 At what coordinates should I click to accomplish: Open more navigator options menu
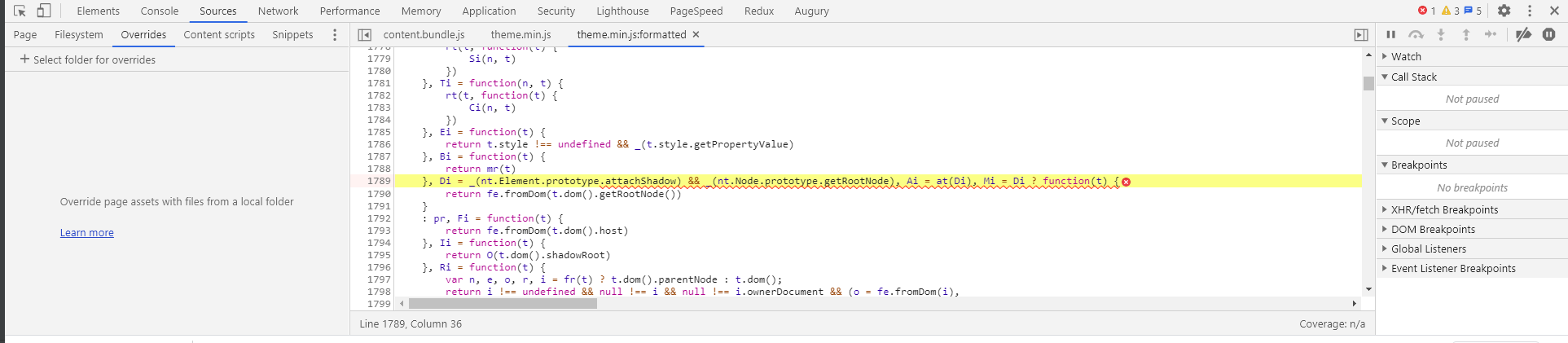335,34
